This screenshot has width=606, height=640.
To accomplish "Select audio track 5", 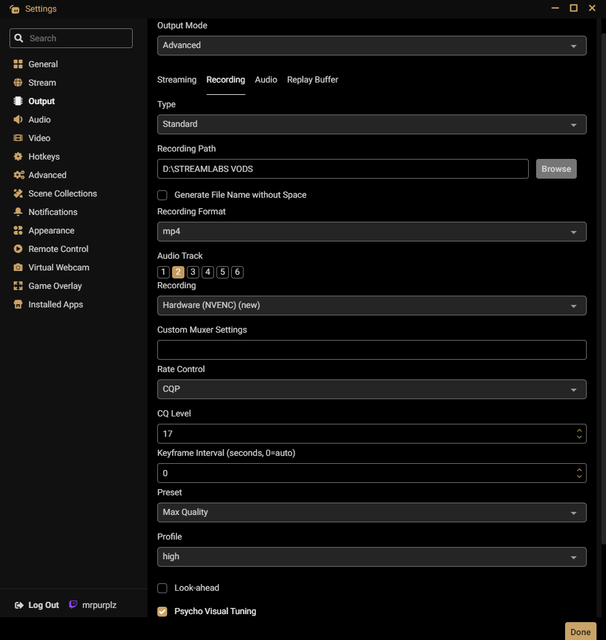I will (x=222, y=272).
